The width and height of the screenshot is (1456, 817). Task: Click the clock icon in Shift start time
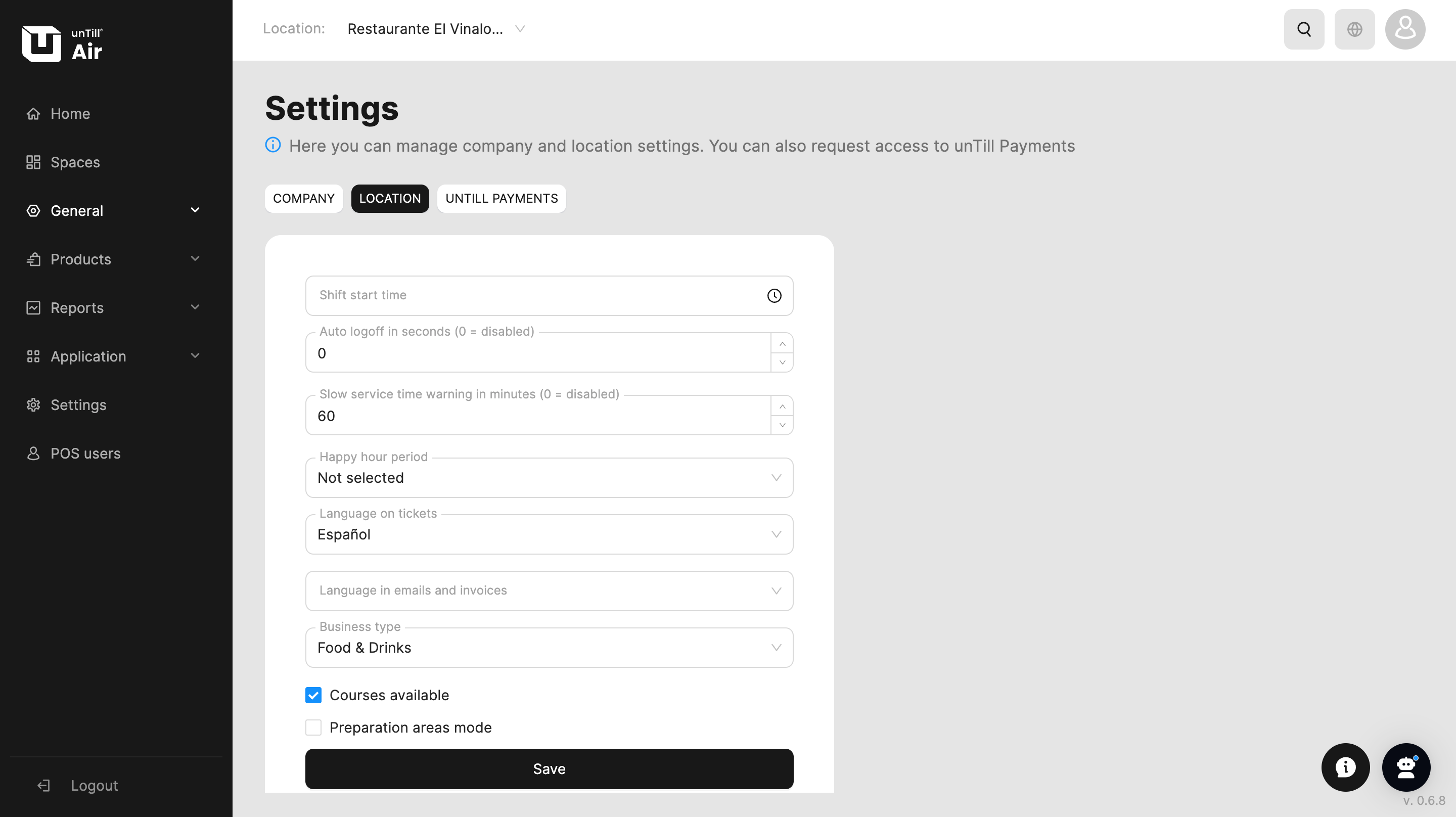[x=774, y=296]
